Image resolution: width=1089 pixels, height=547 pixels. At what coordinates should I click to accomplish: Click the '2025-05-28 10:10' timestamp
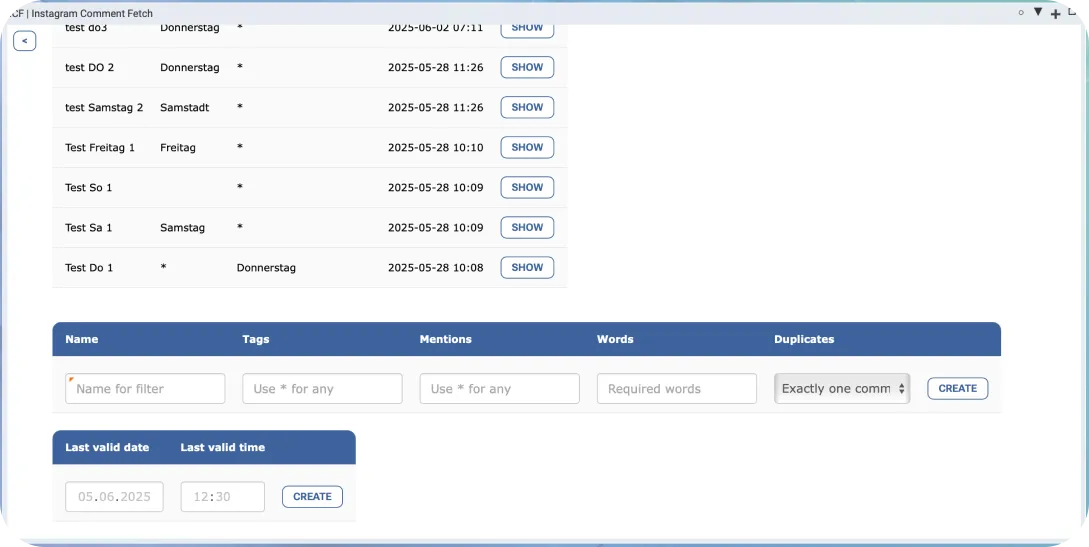click(435, 148)
